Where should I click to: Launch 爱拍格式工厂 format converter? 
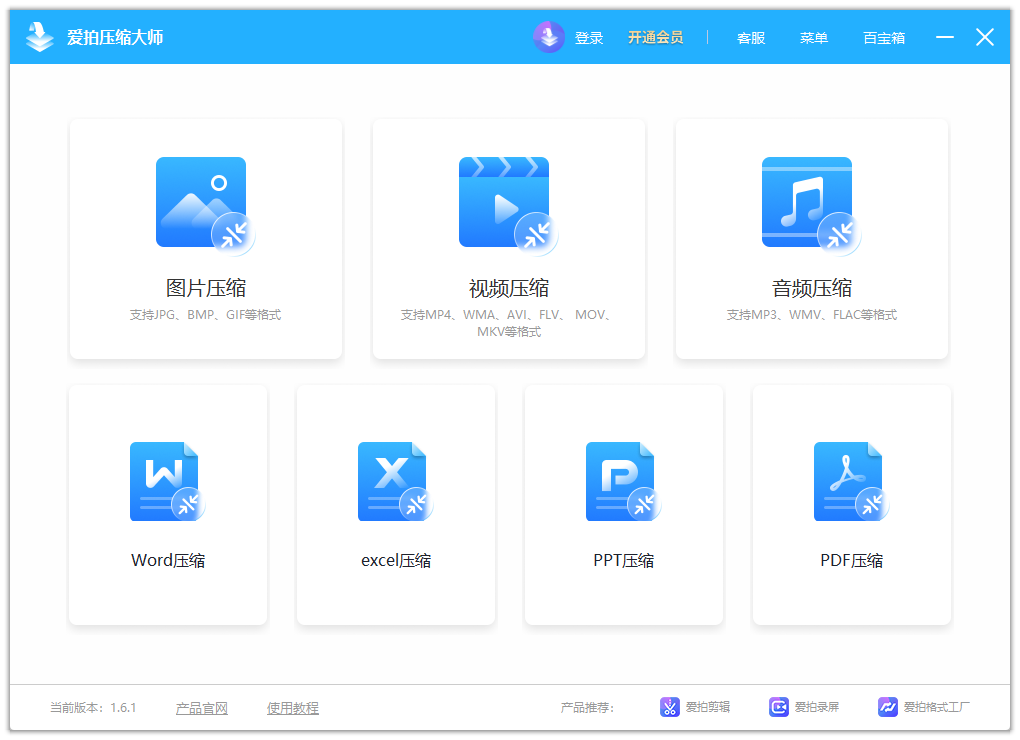pos(920,706)
